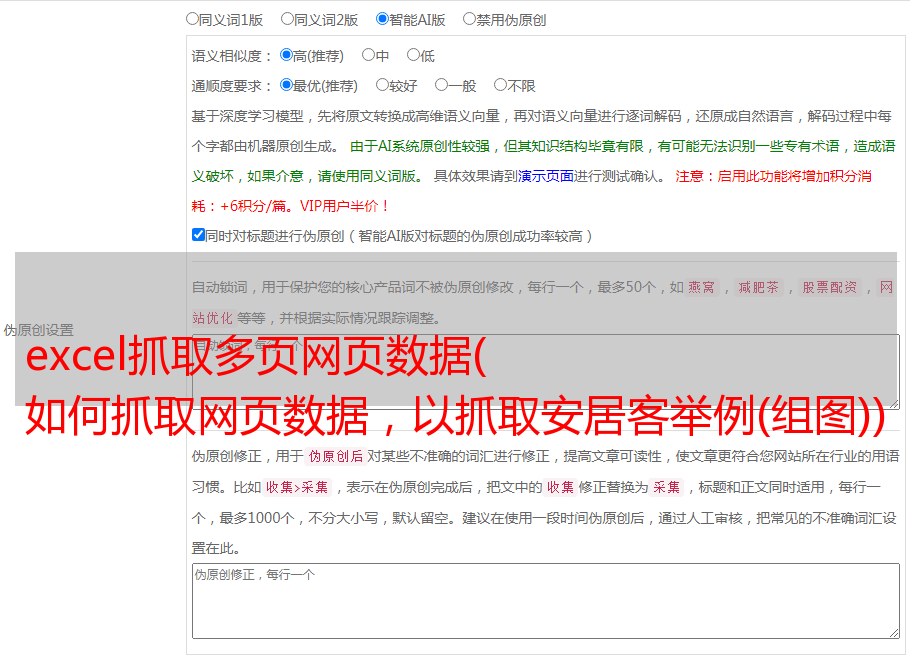Toggle the 同时对标题进行伪原创 checkbox
This screenshot has width=911, height=658.
[x=198, y=235]
